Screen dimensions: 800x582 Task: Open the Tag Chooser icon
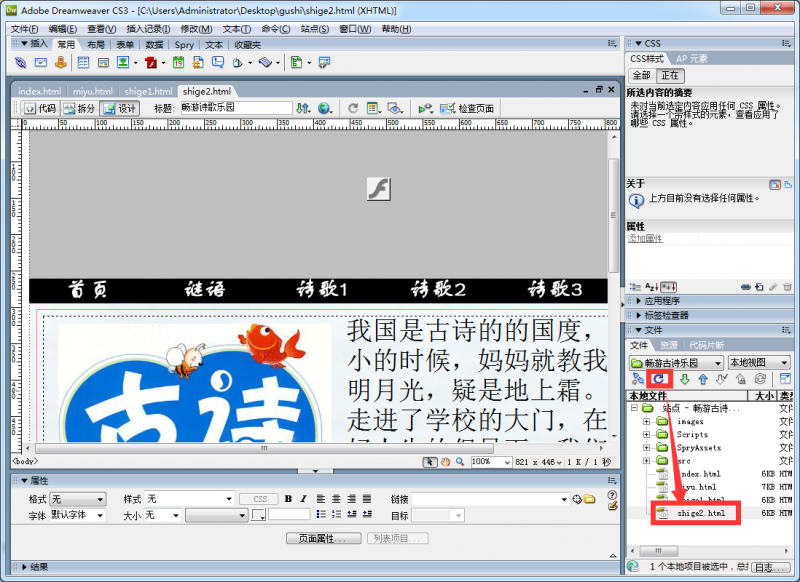[x=324, y=63]
